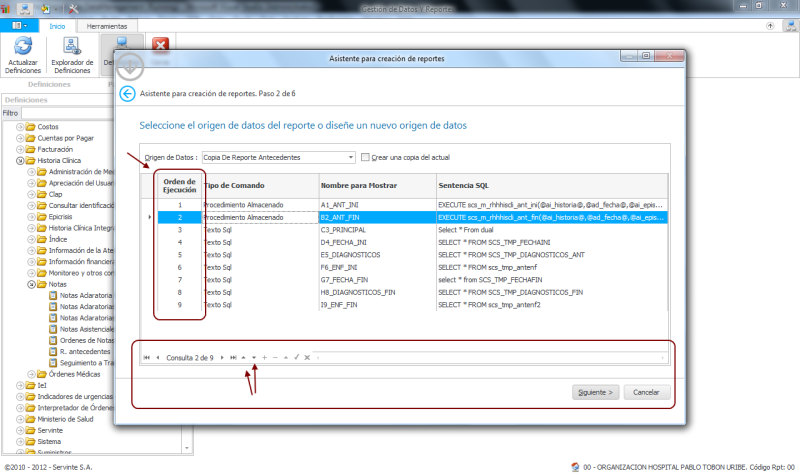Click the post edit checkmark icon

(x=296, y=357)
